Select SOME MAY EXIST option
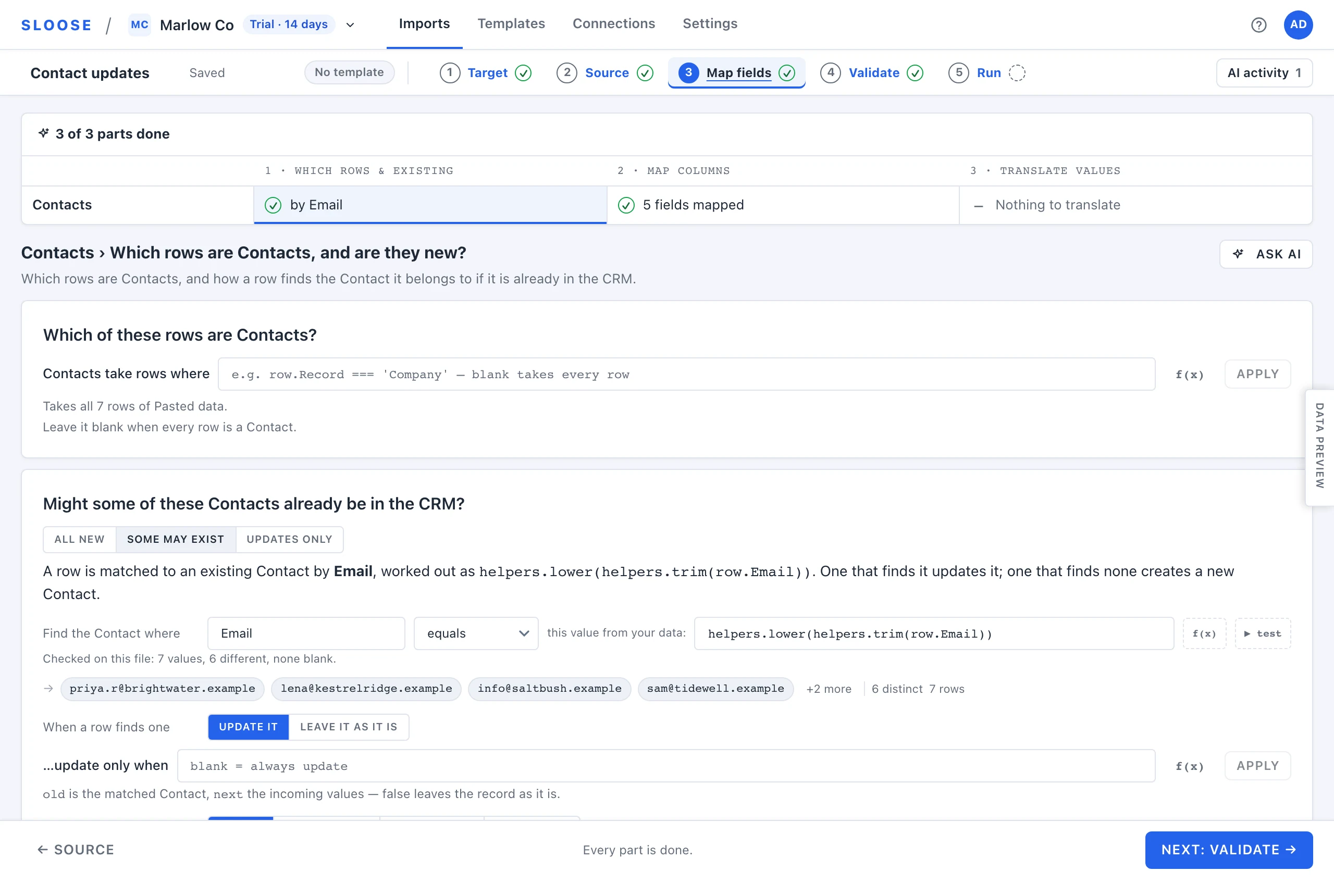 pyautogui.click(x=176, y=540)
